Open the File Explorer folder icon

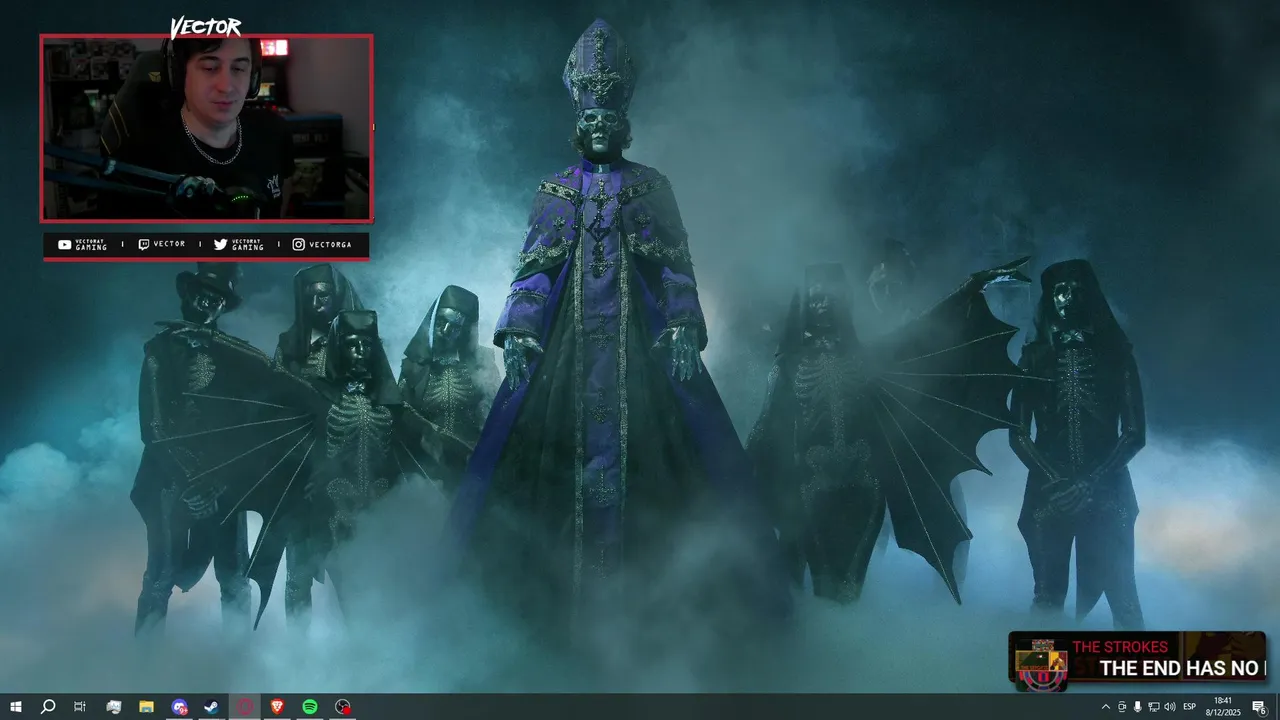point(146,707)
